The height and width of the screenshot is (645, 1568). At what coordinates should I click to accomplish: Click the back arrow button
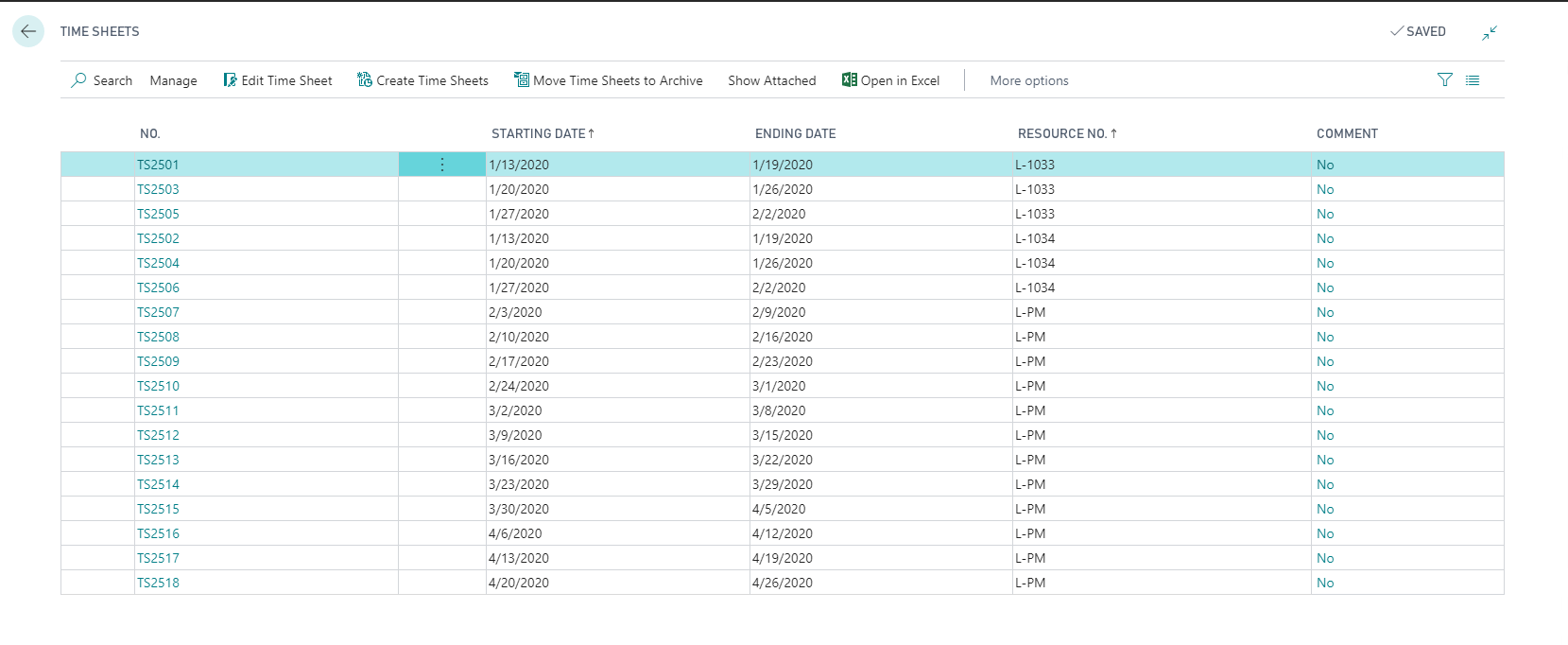point(28,31)
